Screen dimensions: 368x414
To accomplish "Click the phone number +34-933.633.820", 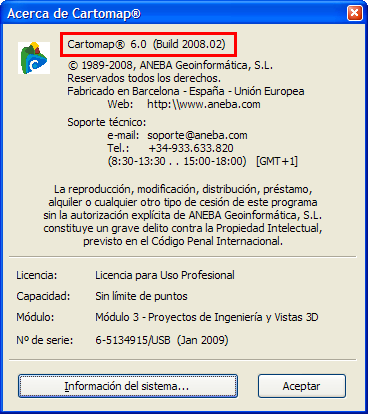I will tap(191, 148).
